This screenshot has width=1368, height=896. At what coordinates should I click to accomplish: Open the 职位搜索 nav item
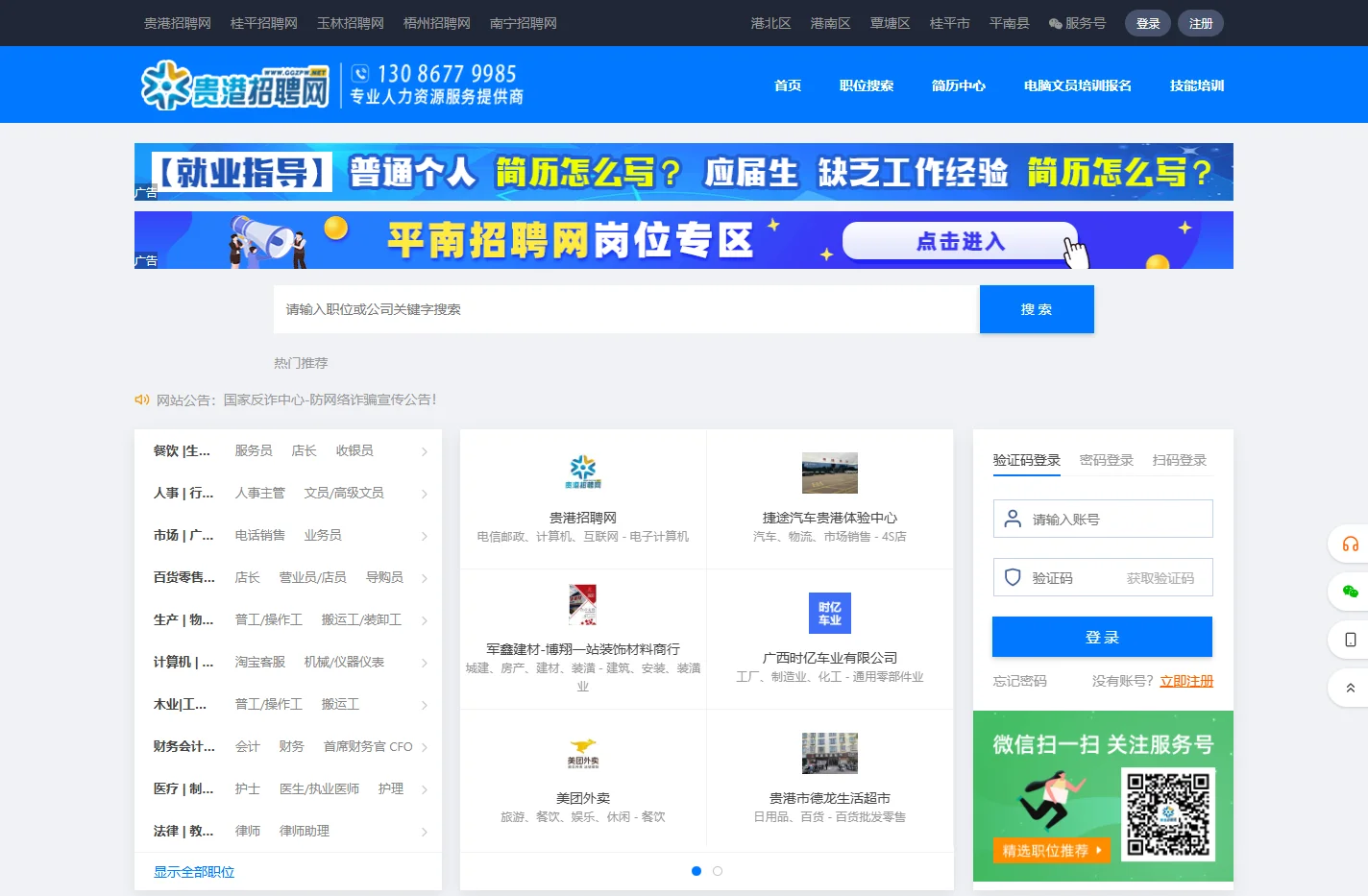(867, 85)
